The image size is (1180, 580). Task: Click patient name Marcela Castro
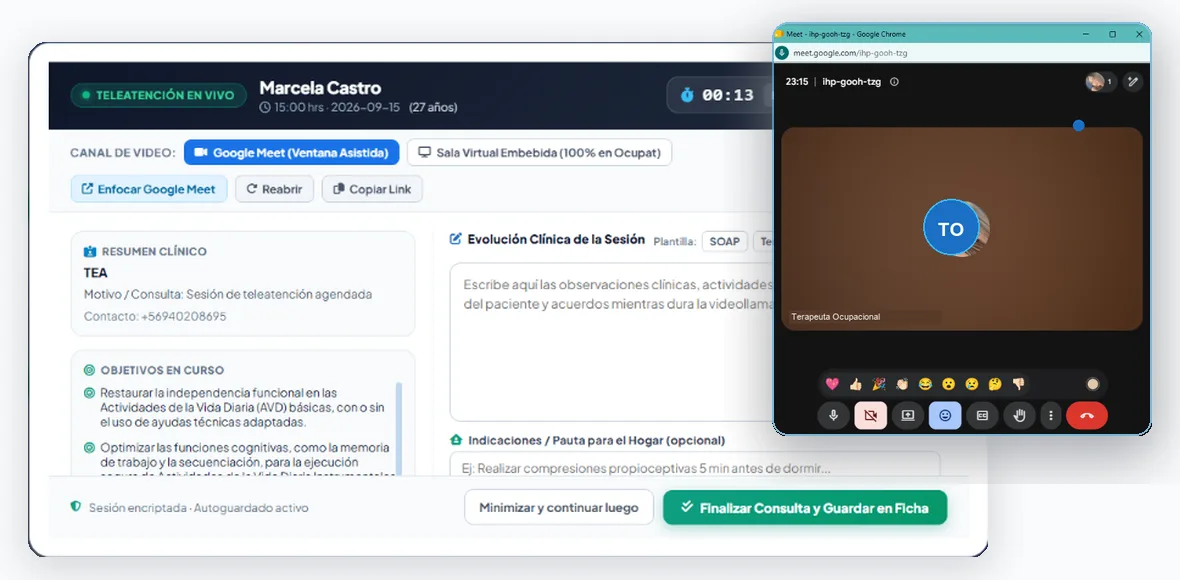pos(320,87)
